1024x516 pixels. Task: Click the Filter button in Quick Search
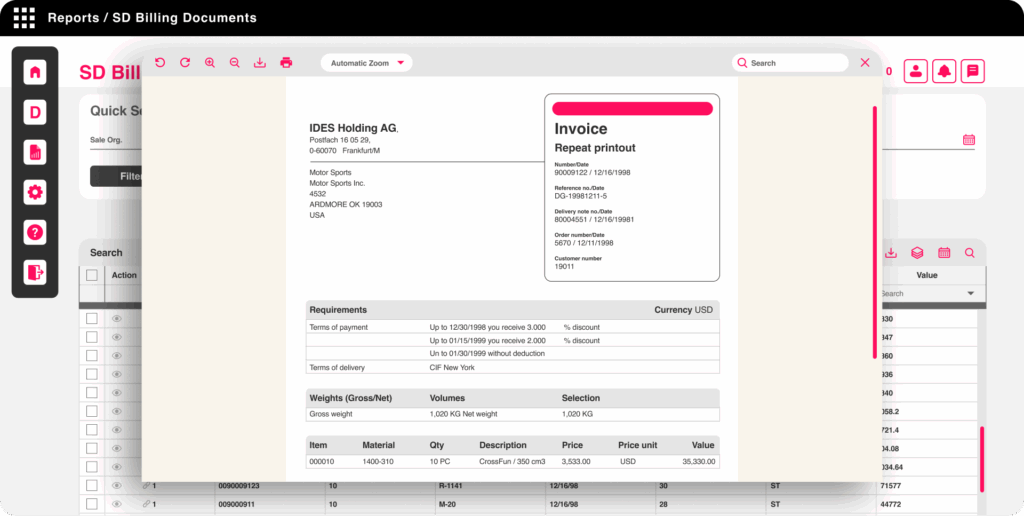116,176
